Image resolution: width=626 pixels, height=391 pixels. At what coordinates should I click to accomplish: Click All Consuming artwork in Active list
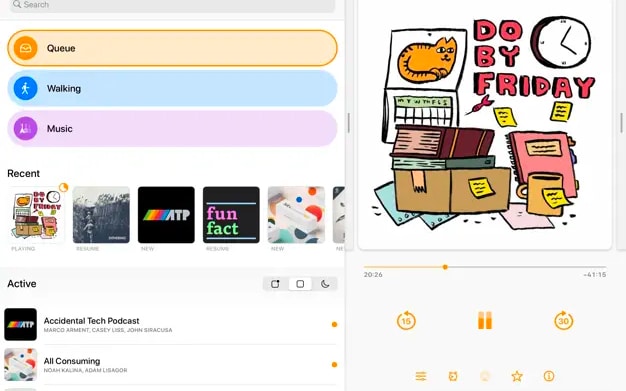click(20, 365)
